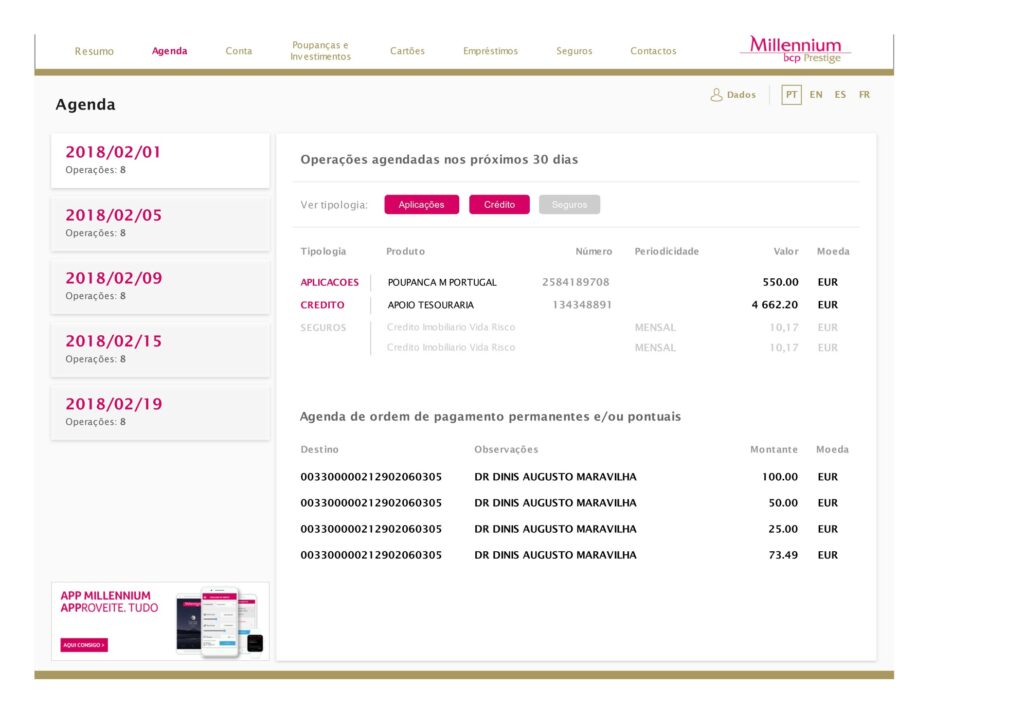
Task: Open the Resumo section
Action: click(95, 50)
